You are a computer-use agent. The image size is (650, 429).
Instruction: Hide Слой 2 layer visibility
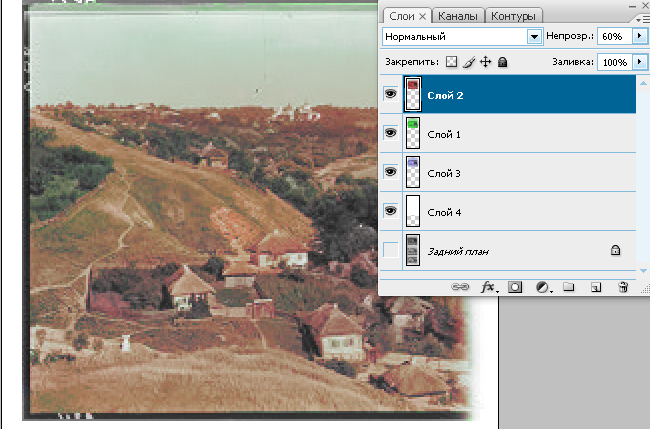click(390, 95)
